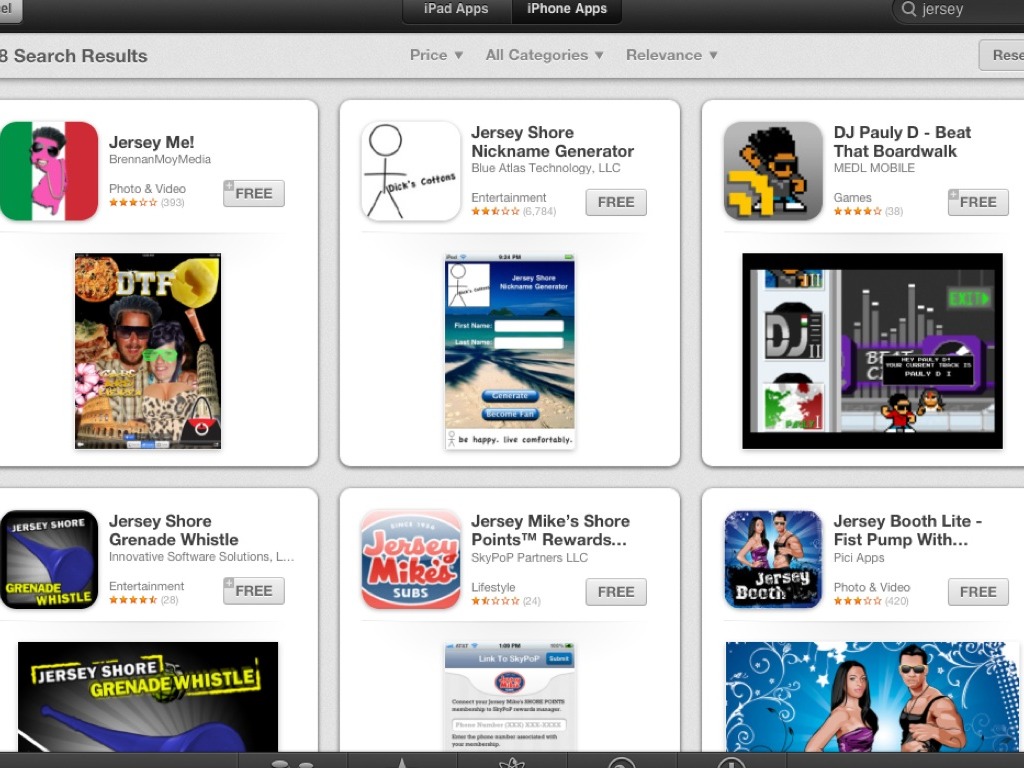Open Jersey Booth Lite title link
Screen dimensions: 1024x768
(x=907, y=530)
